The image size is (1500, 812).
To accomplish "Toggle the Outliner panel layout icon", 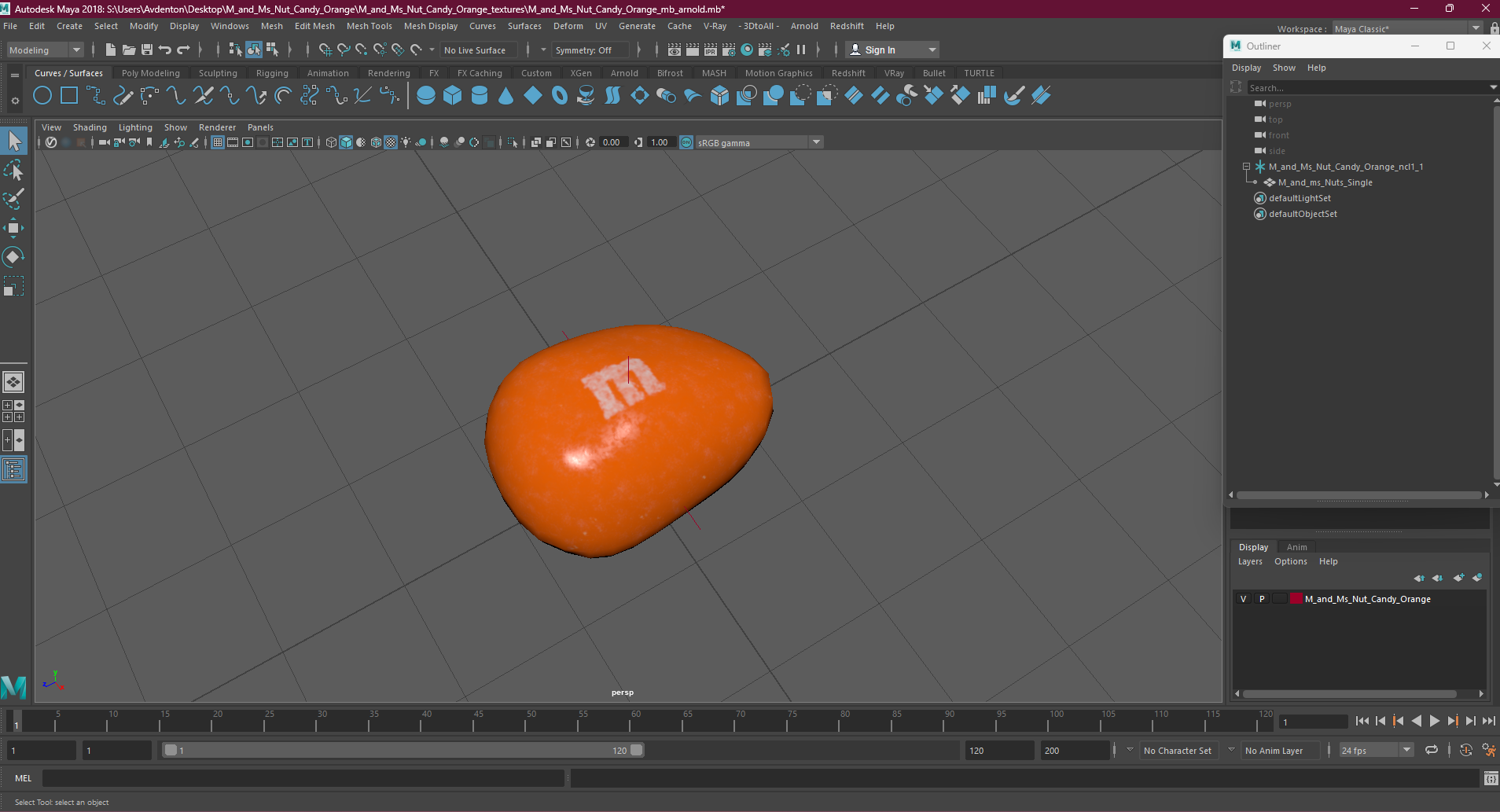I will tap(14, 469).
